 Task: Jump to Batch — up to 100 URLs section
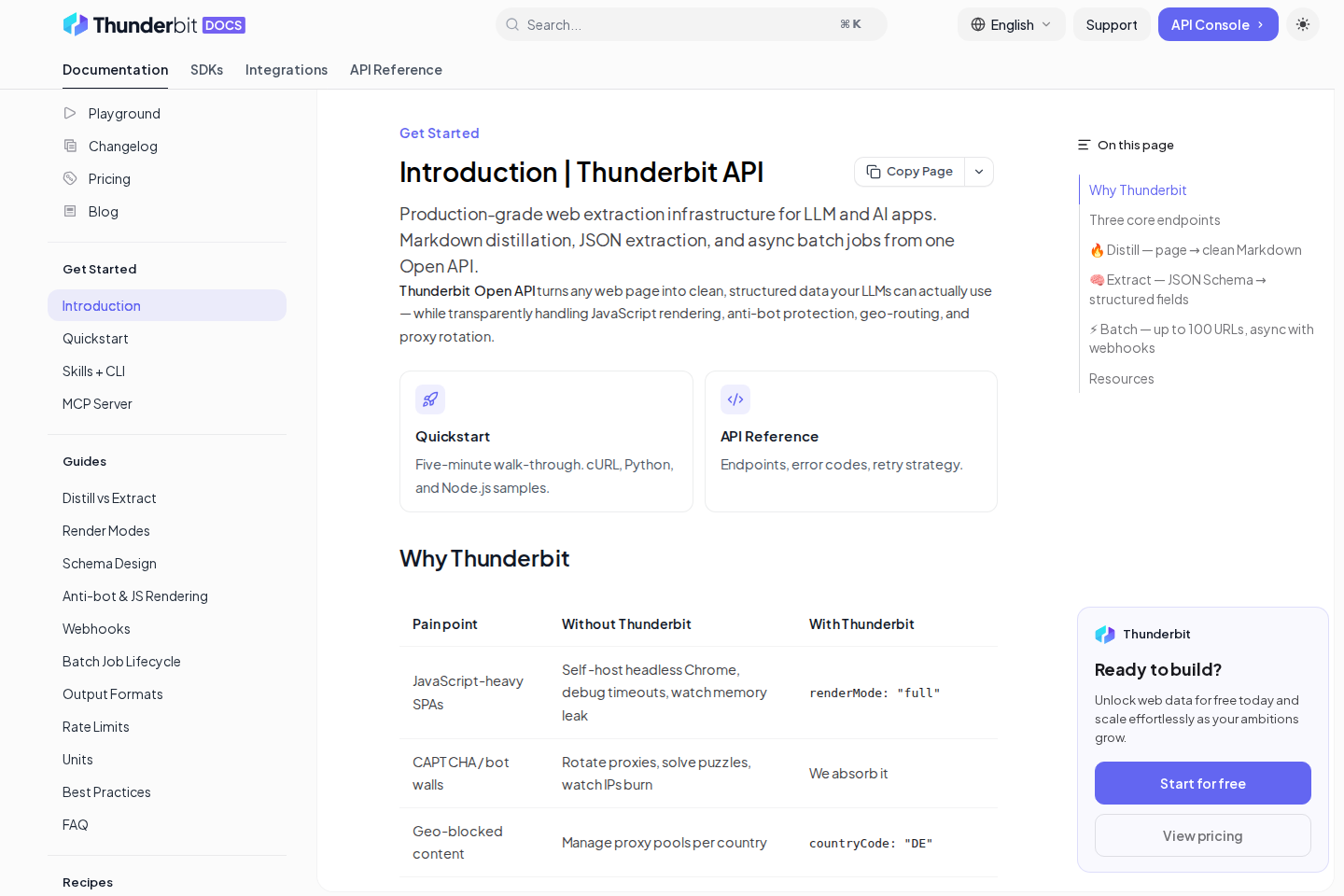point(1201,338)
